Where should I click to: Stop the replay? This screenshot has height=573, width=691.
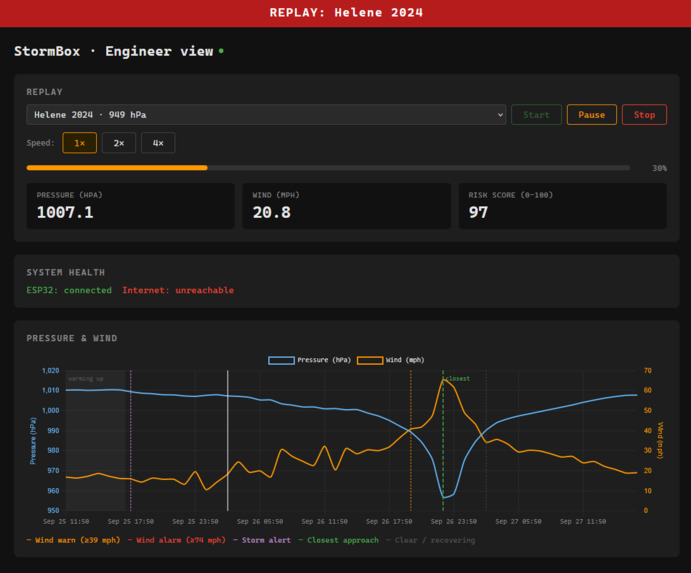click(x=644, y=115)
